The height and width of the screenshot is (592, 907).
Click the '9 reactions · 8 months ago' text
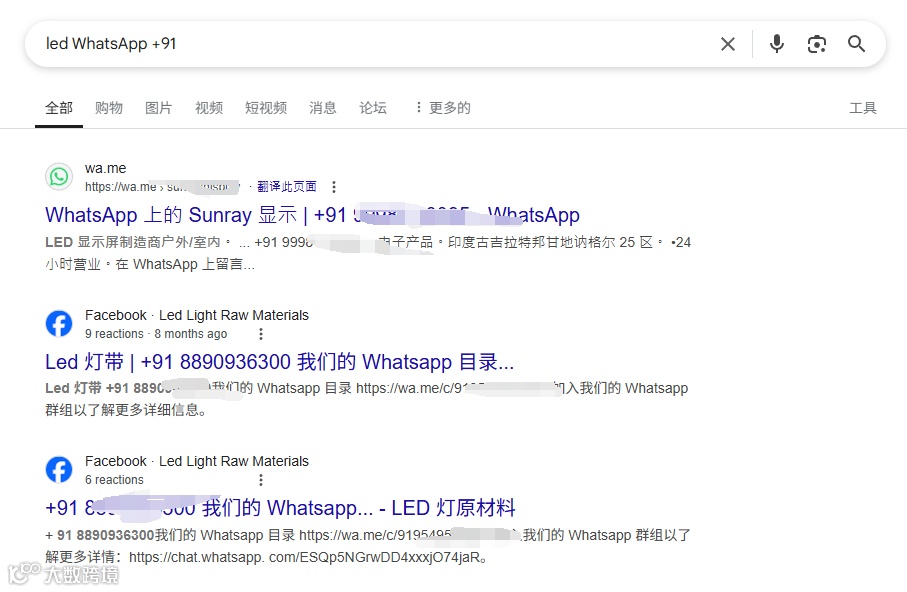(x=156, y=334)
